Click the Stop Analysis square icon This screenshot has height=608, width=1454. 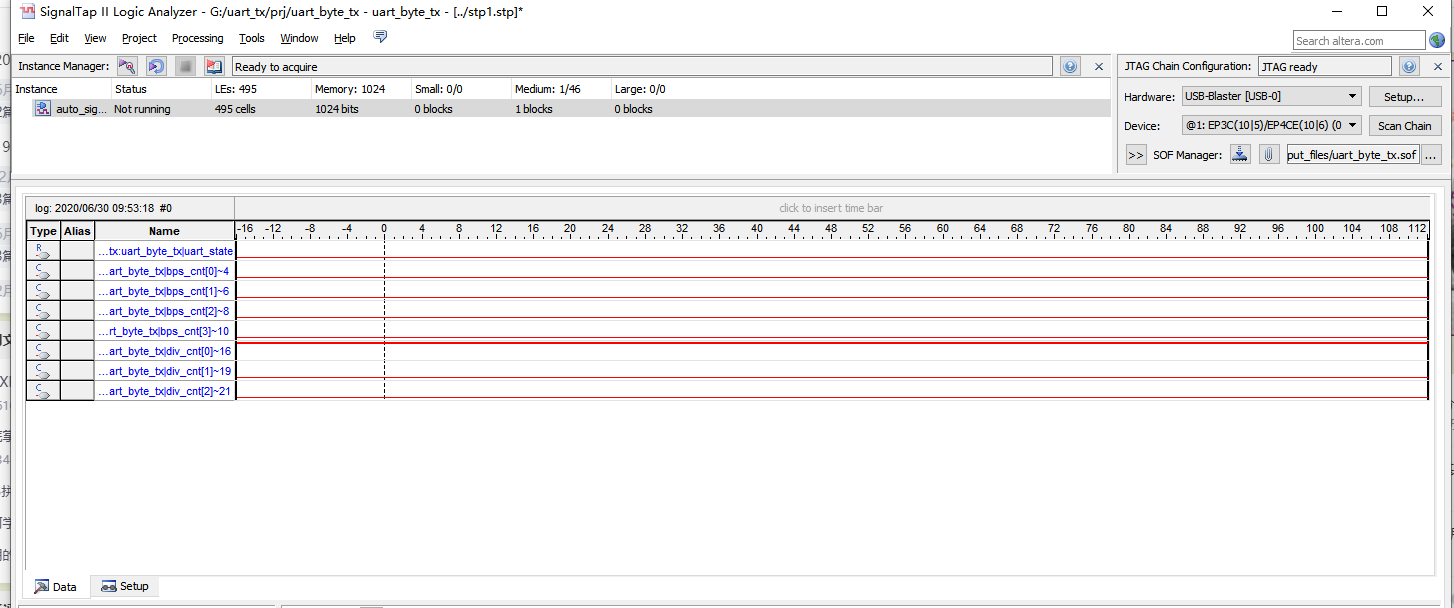click(x=185, y=65)
